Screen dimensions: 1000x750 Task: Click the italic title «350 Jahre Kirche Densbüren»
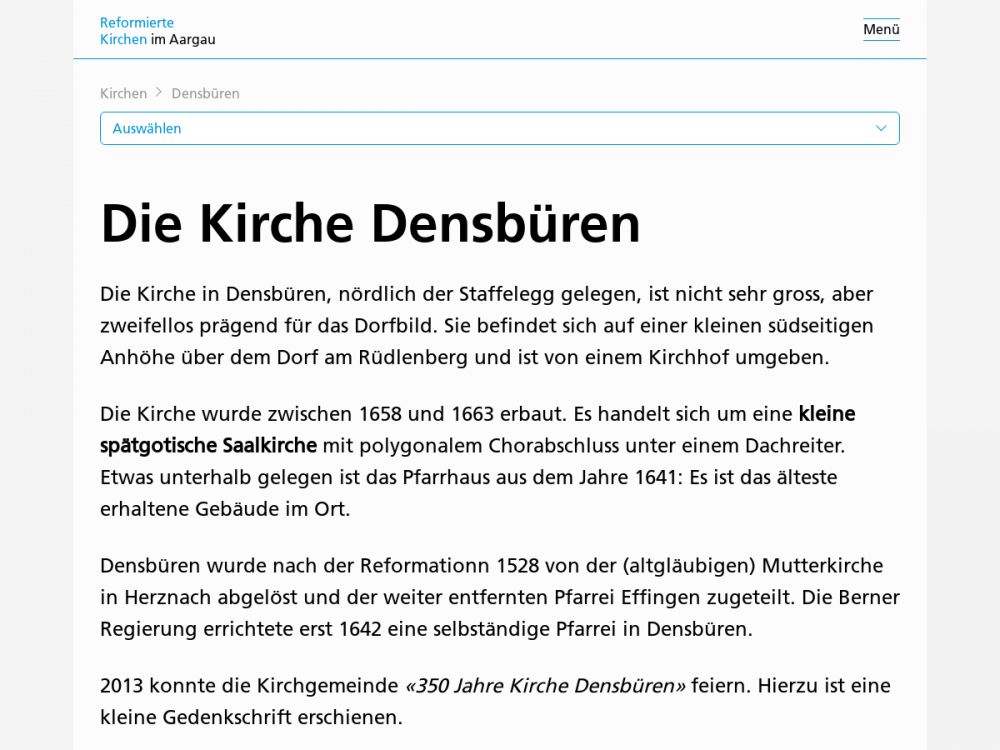point(545,685)
